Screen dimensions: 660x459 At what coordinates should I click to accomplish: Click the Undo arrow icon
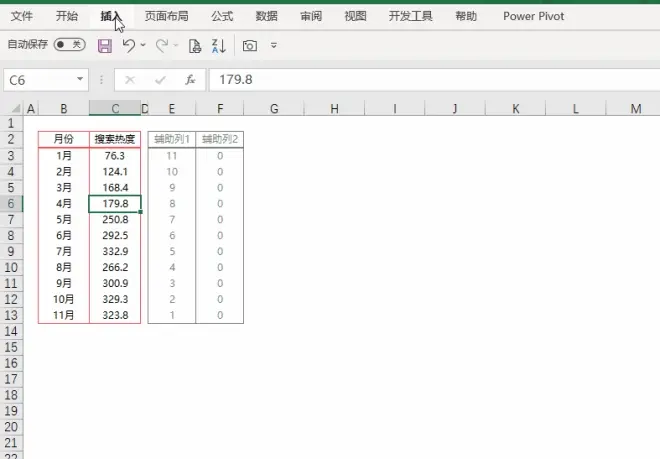129,45
